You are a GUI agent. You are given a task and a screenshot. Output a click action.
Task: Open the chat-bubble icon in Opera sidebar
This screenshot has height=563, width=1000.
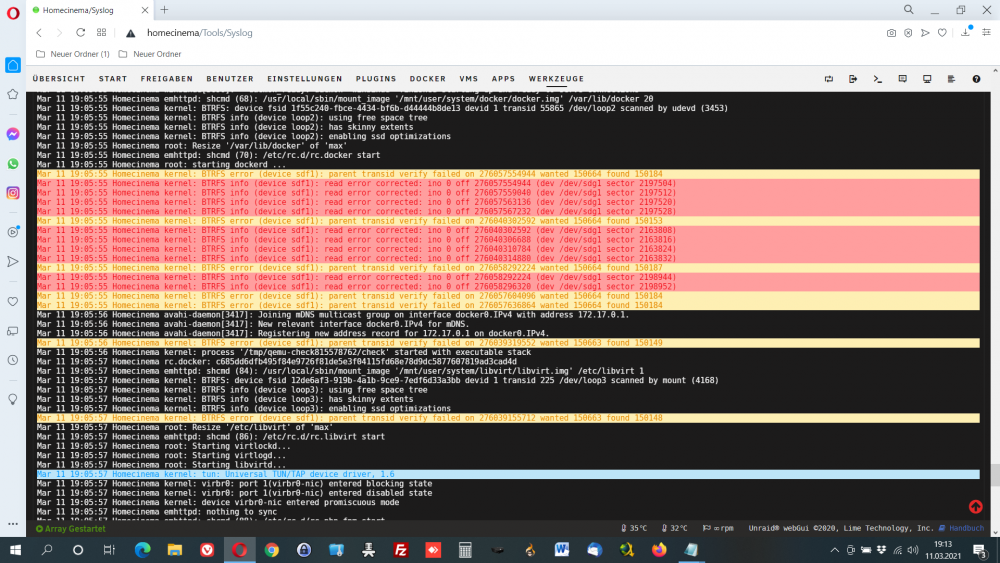click(13, 331)
